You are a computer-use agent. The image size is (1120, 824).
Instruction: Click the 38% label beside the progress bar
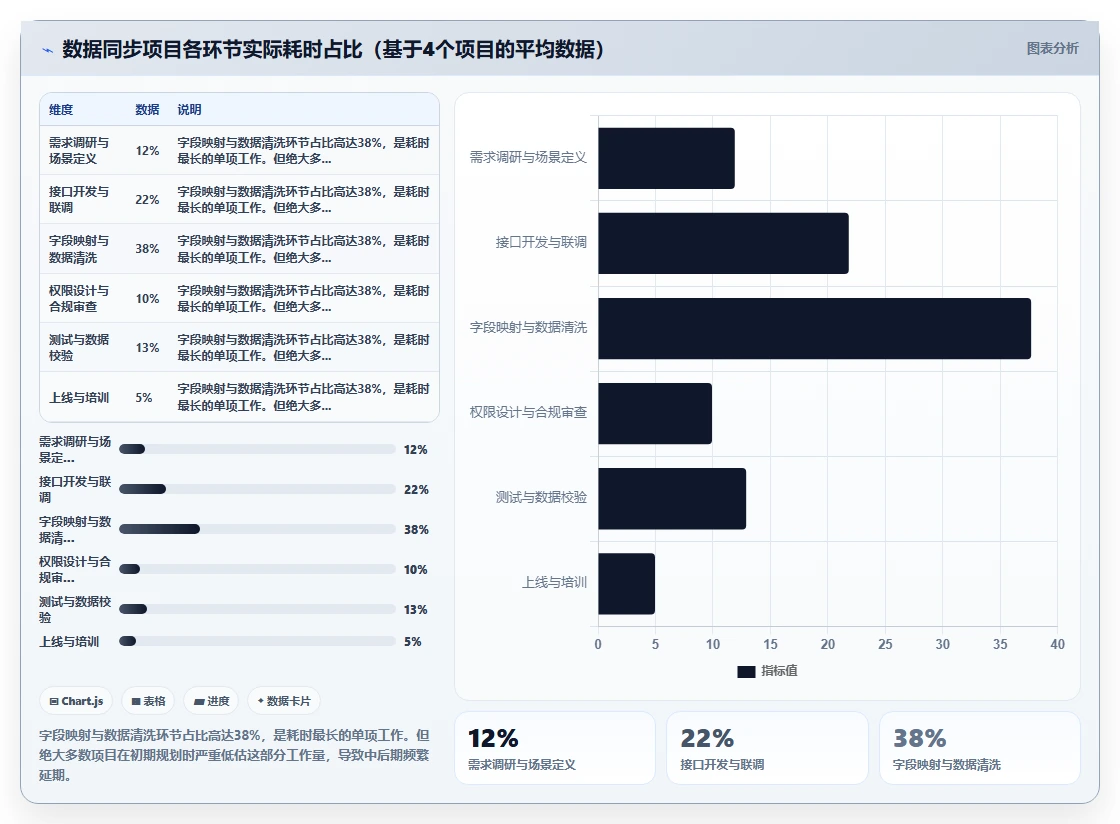coord(416,529)
